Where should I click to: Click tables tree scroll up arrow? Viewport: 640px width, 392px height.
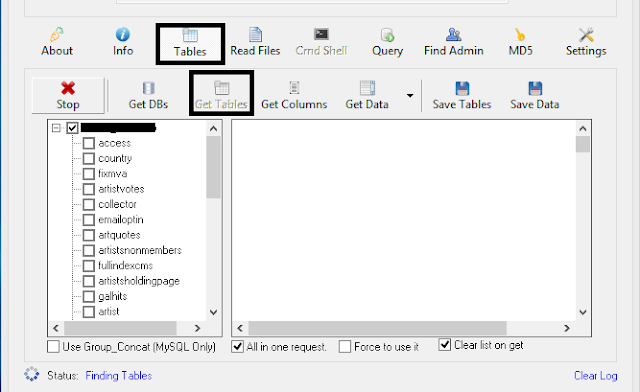click(x=213, y=129)
